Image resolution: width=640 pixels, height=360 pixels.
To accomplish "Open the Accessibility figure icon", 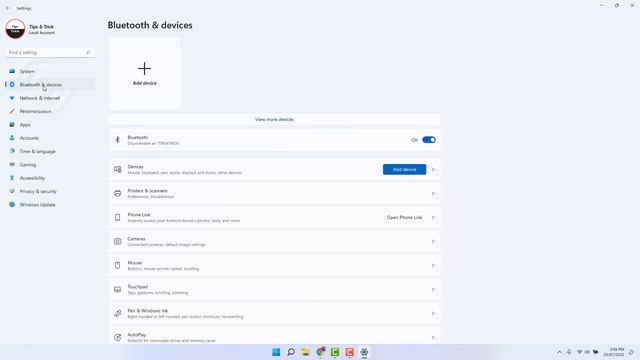I will pyautogui.click(x=12, y=178).
